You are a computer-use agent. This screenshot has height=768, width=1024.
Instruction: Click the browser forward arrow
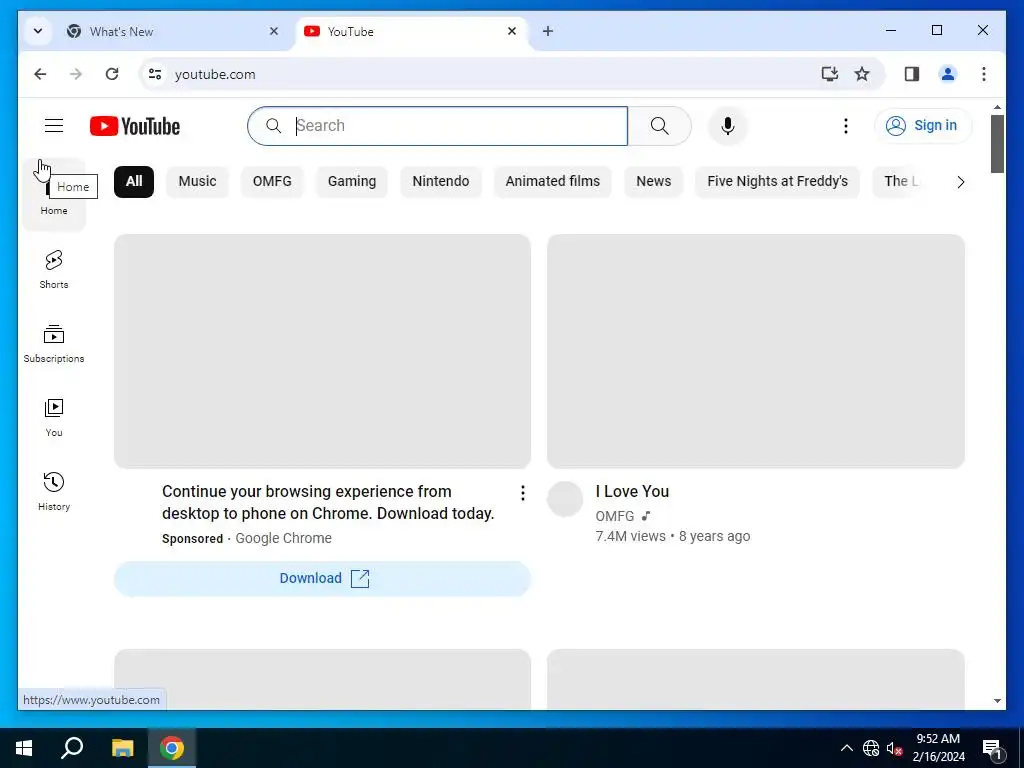76,74
